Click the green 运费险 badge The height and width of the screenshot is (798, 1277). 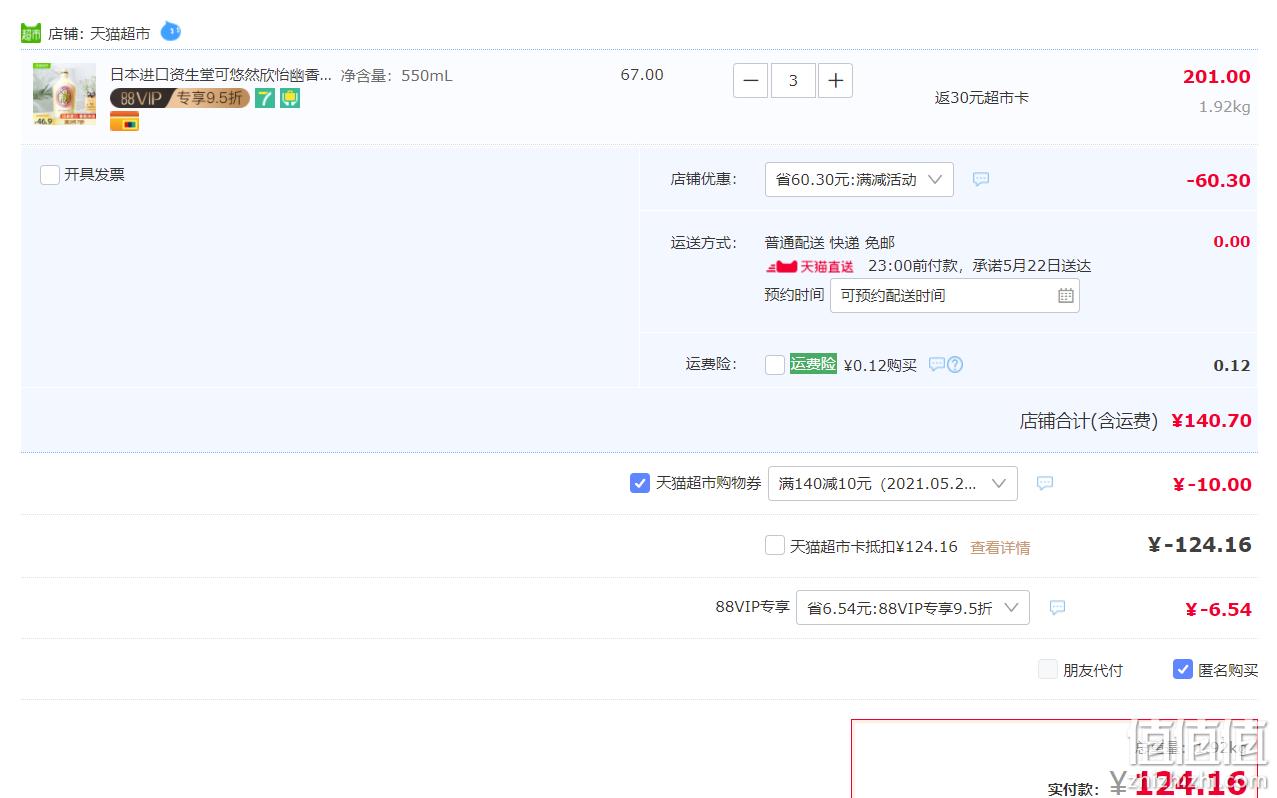pos(813,364)
